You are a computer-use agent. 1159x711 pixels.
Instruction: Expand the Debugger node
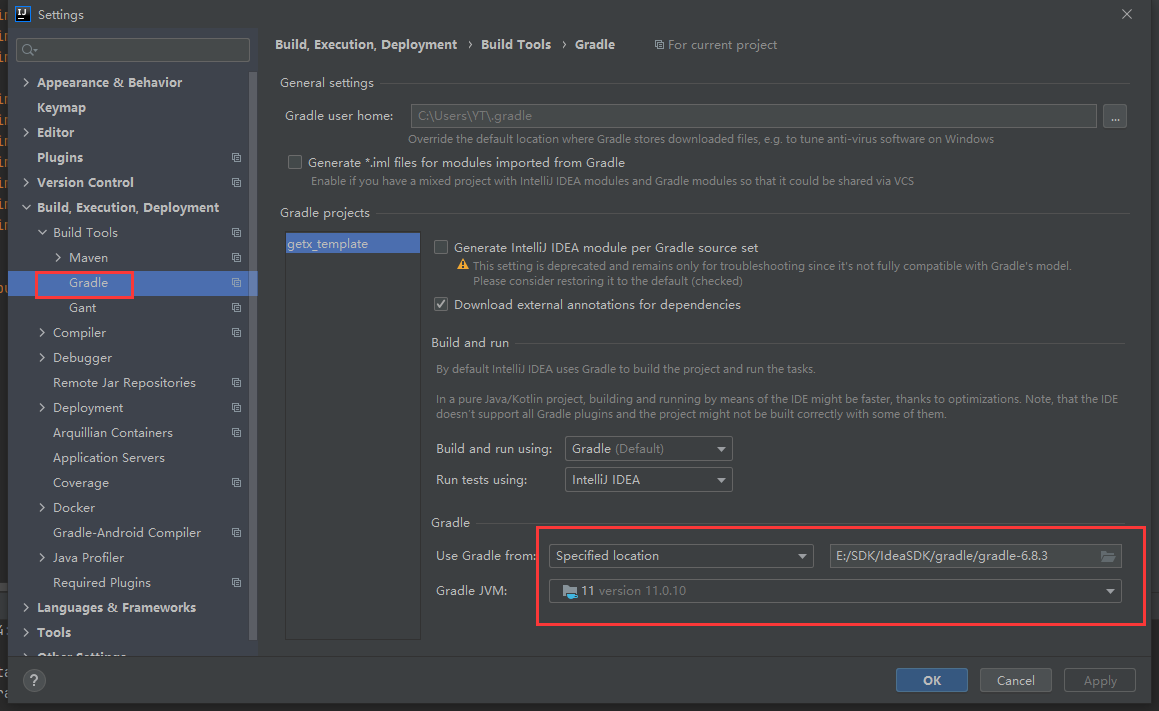click(42, 358)
